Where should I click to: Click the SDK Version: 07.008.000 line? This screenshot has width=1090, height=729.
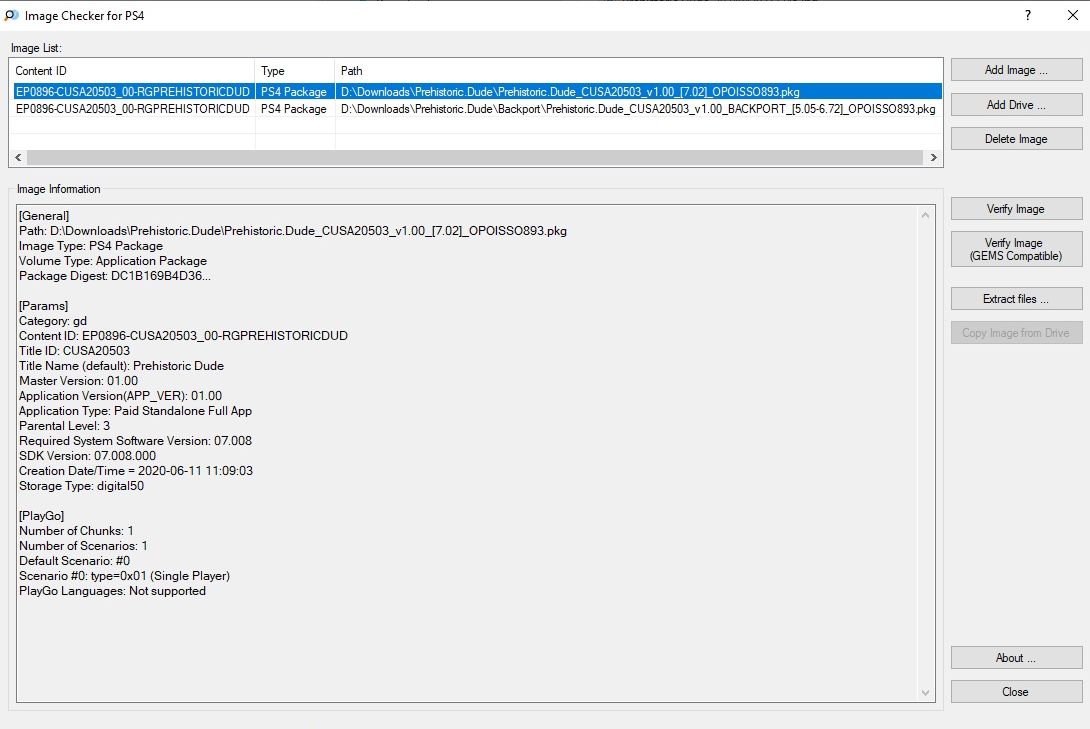point(88,456)
